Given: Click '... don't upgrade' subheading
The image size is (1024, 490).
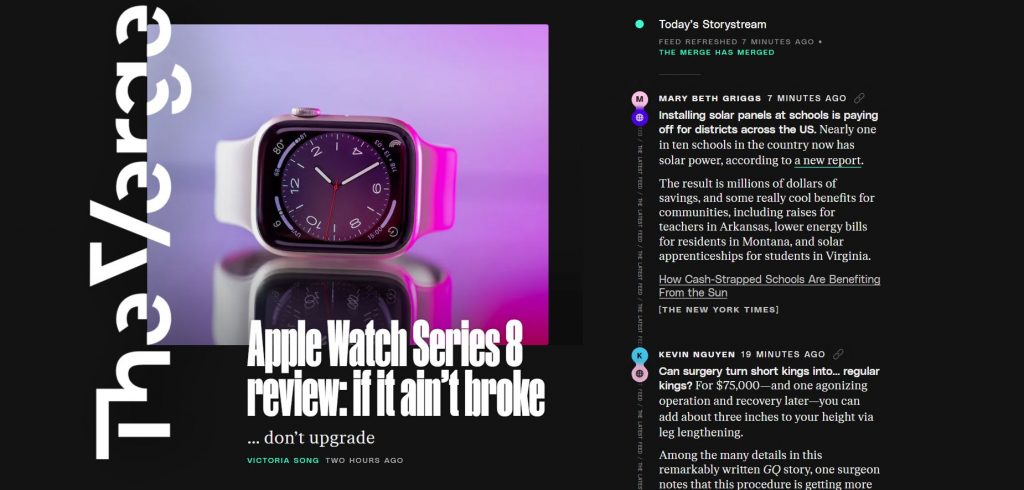Looking at the screenshot, I should coord(311,438).
